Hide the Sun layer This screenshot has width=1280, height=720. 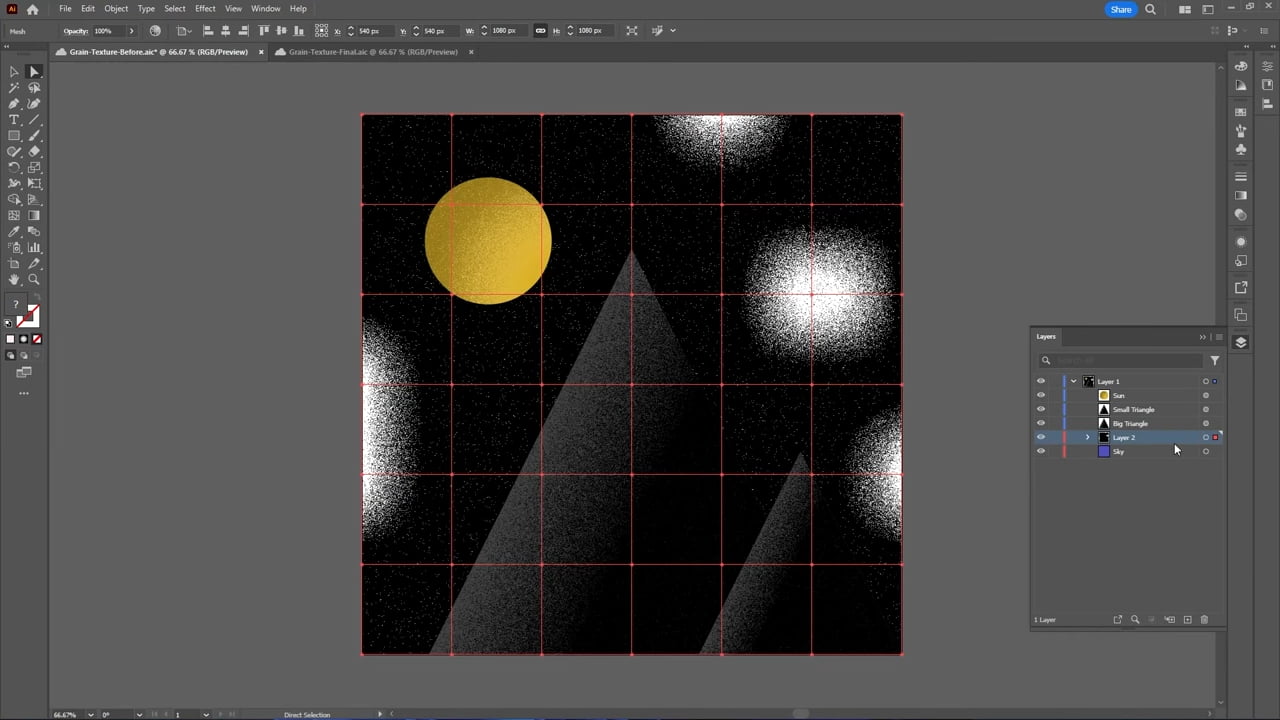1041,395
